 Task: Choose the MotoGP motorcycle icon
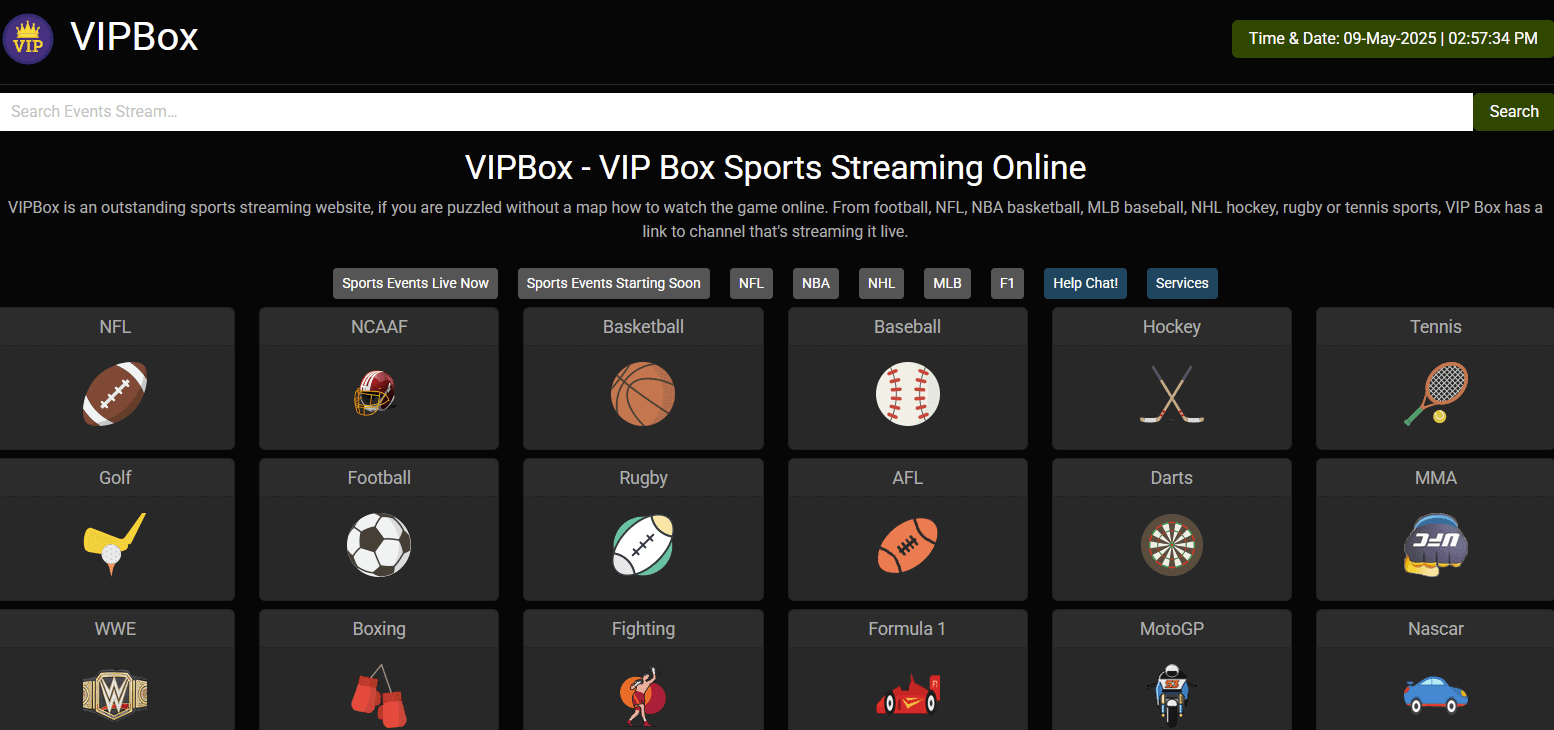1172,696
